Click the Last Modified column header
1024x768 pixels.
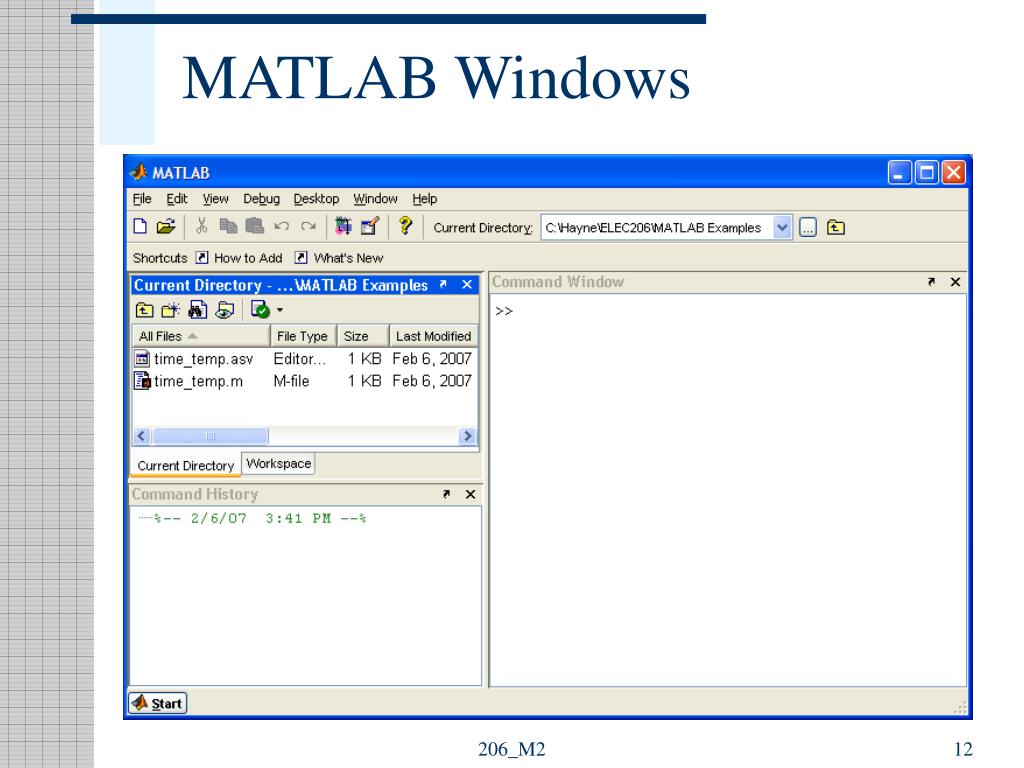coord(434,336)
